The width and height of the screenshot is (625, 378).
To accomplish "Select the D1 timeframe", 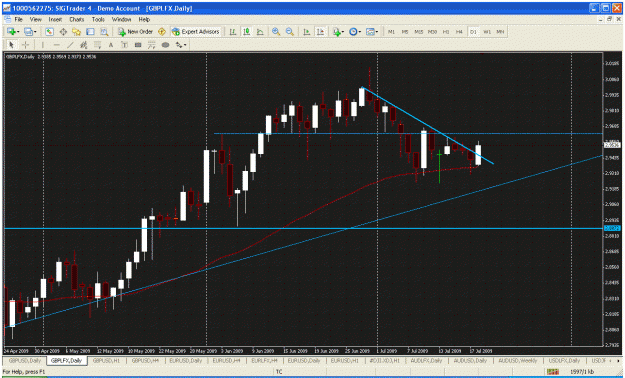I will point(473,32).
